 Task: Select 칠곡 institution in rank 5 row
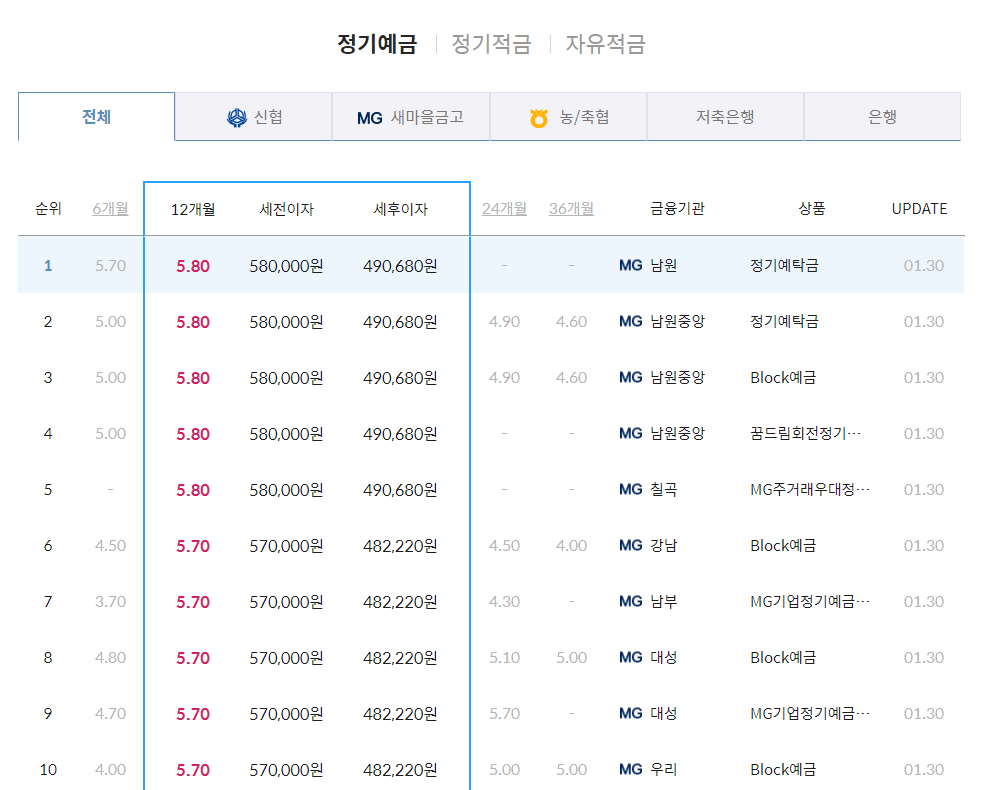[x=664, y=489]
